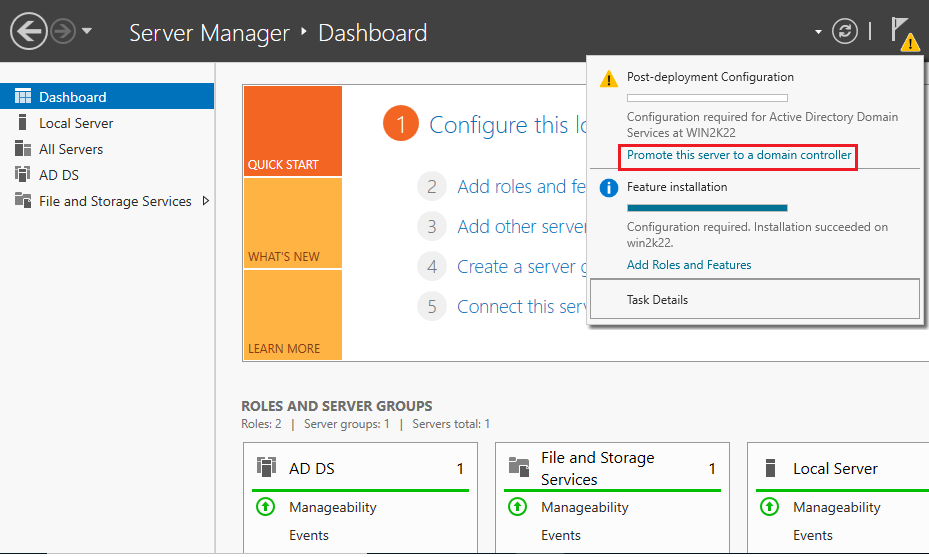Image resolution: width=929 pixels, height=557 pixels.
Task: Click Post-deployment Configuration title text
Action: pyautogui.click(x=710, y=77)
